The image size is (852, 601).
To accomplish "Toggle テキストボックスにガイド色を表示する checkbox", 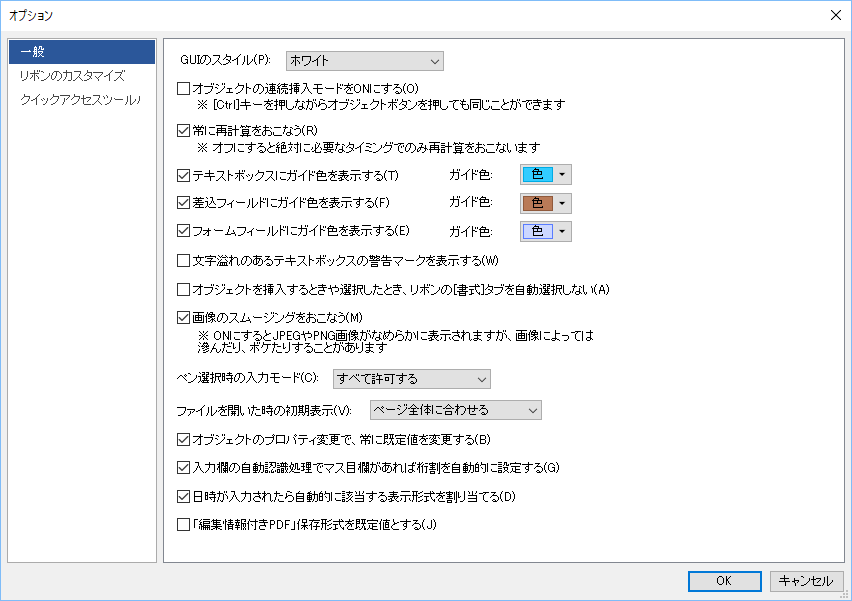I will (x=184, y=176).
